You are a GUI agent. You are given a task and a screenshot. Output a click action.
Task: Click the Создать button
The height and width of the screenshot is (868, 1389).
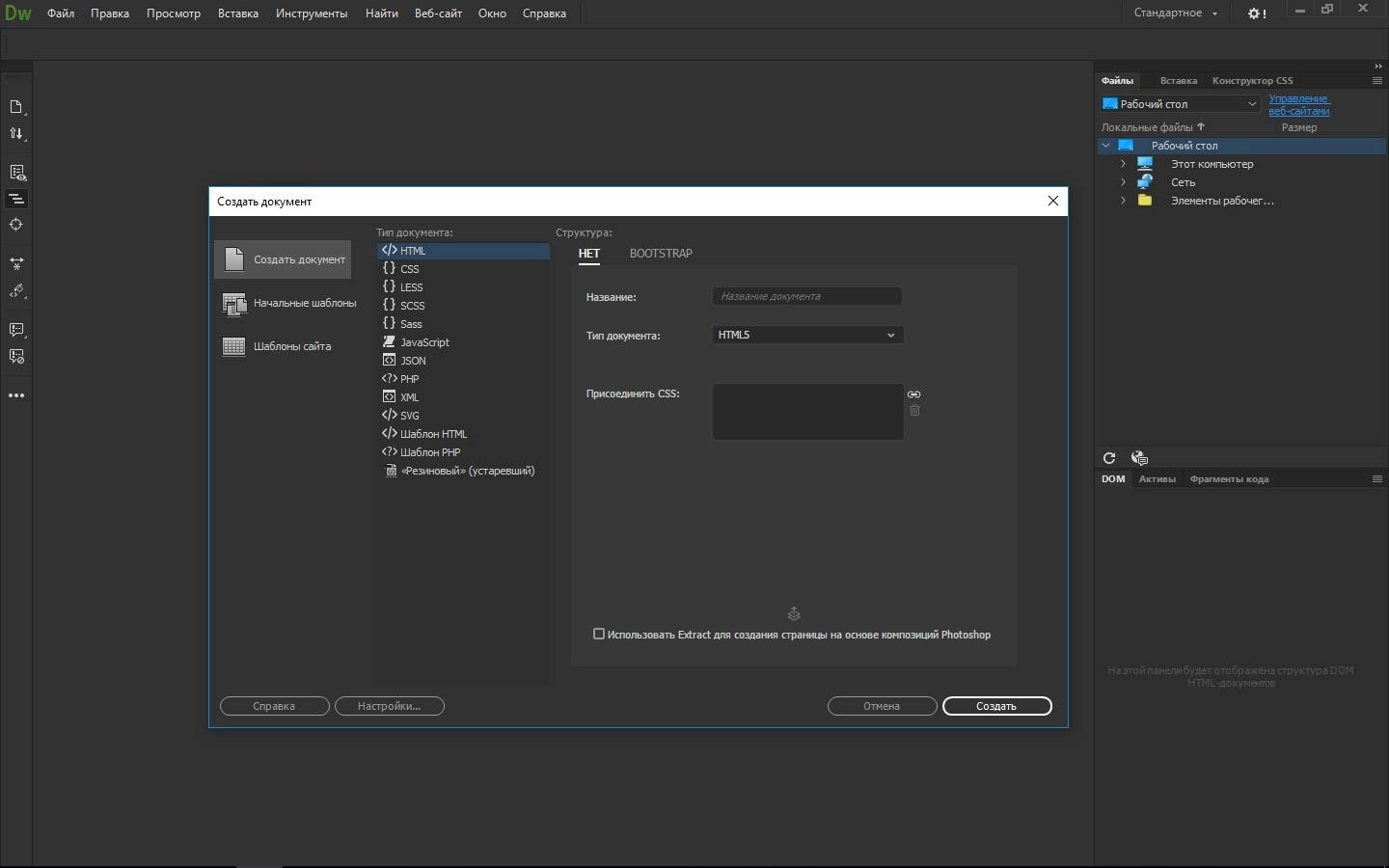click(997, 706)
